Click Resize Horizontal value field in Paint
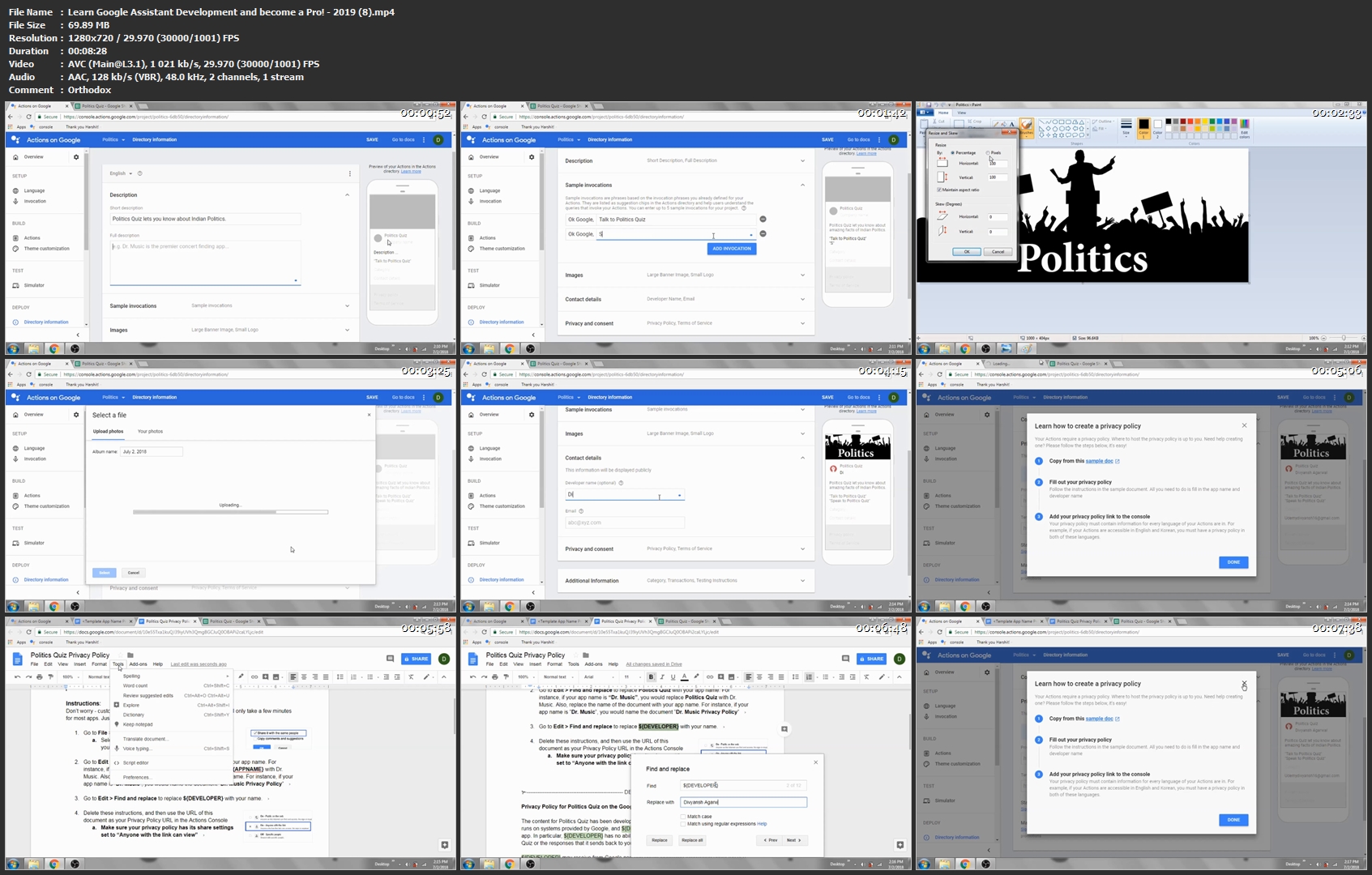This screenshot has height=875, width=1372. click(998, 163)
